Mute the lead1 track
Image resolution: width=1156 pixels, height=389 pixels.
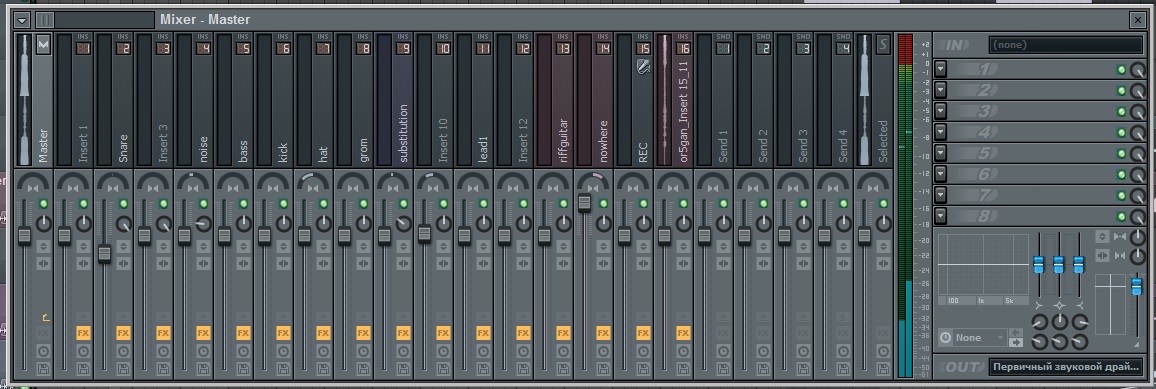click(x=483, y=203)
